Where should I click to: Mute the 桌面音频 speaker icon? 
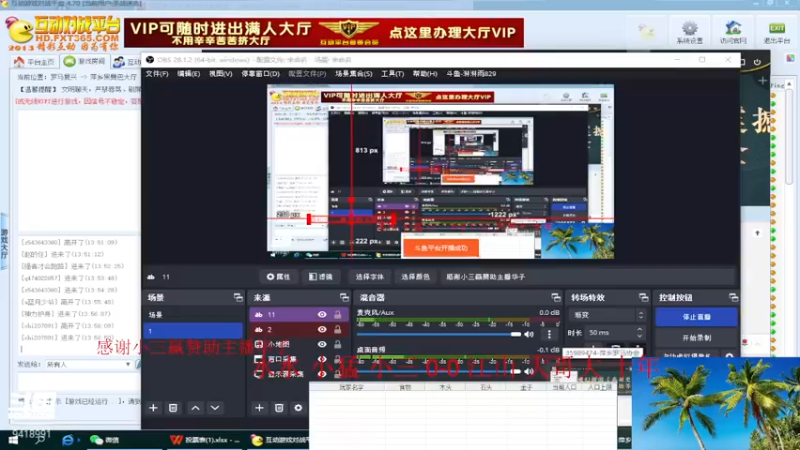click(x=529, y=371)
